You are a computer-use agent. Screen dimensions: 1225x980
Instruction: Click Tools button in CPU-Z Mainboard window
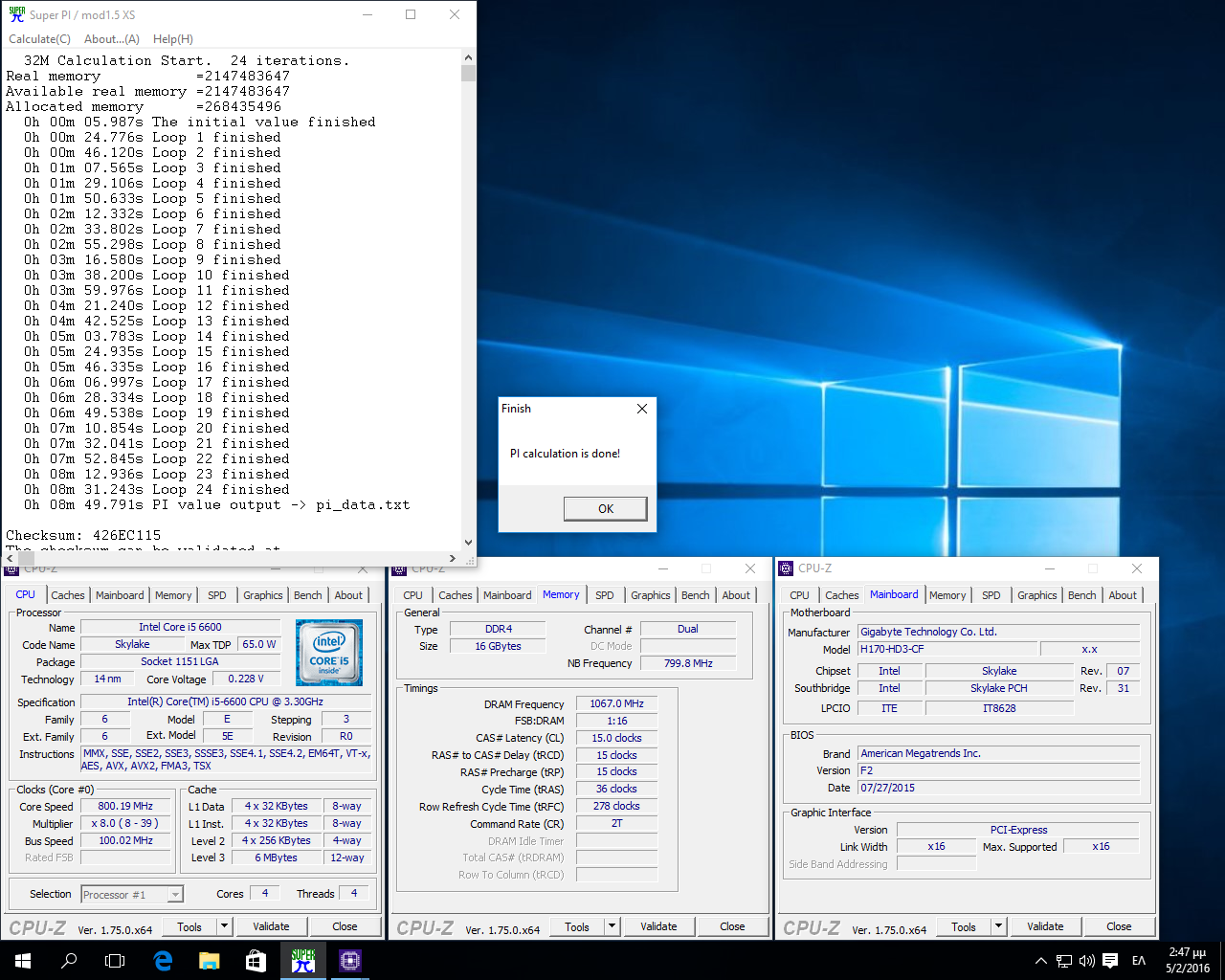pos(964,926)
